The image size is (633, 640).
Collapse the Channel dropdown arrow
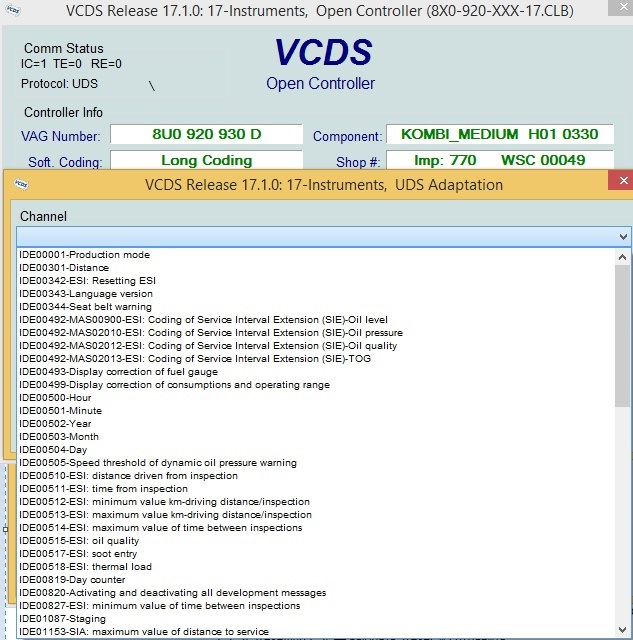[x=623, y=237]
